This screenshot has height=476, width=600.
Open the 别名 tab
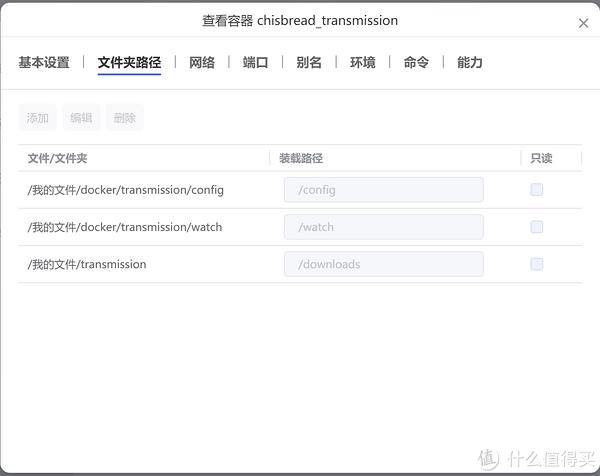click(309, 62)
